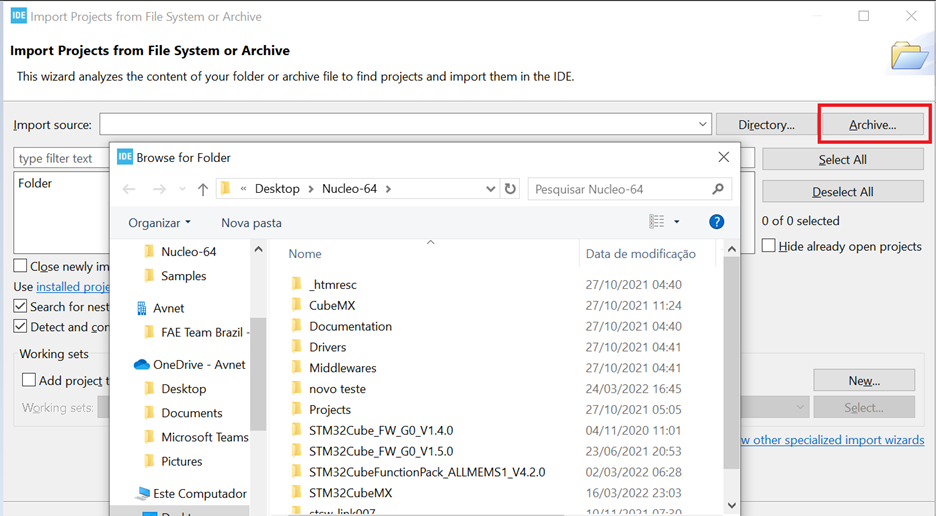The width and height of the screenshot is (936, 516).
Task: Select the STM32Cube_FW_G0_V1.4.0 folder
Action: [x=381, y=431]
